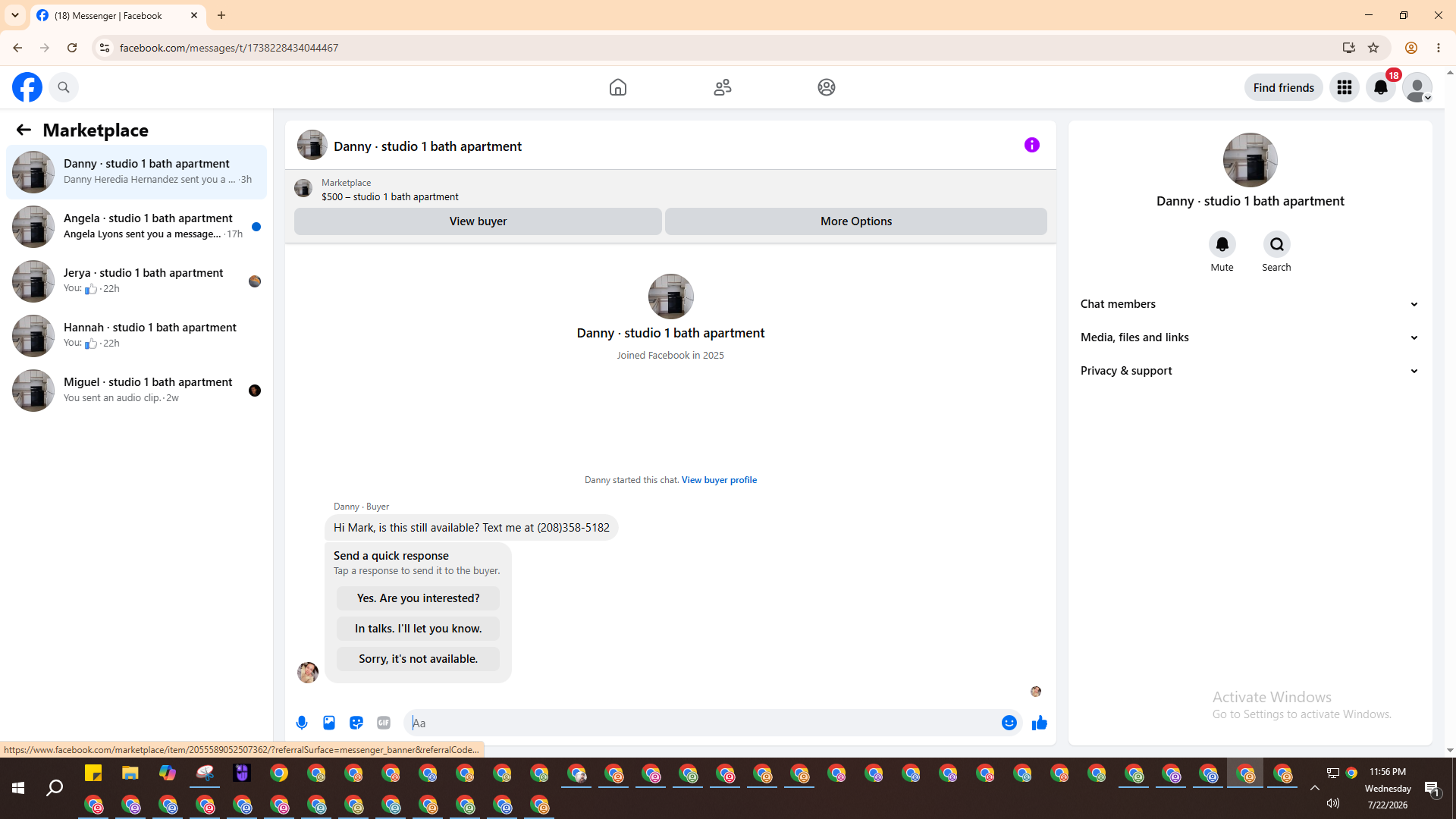View site information in address bar
The width and height of the screenshot is (1456, 819).
[105, 48]
